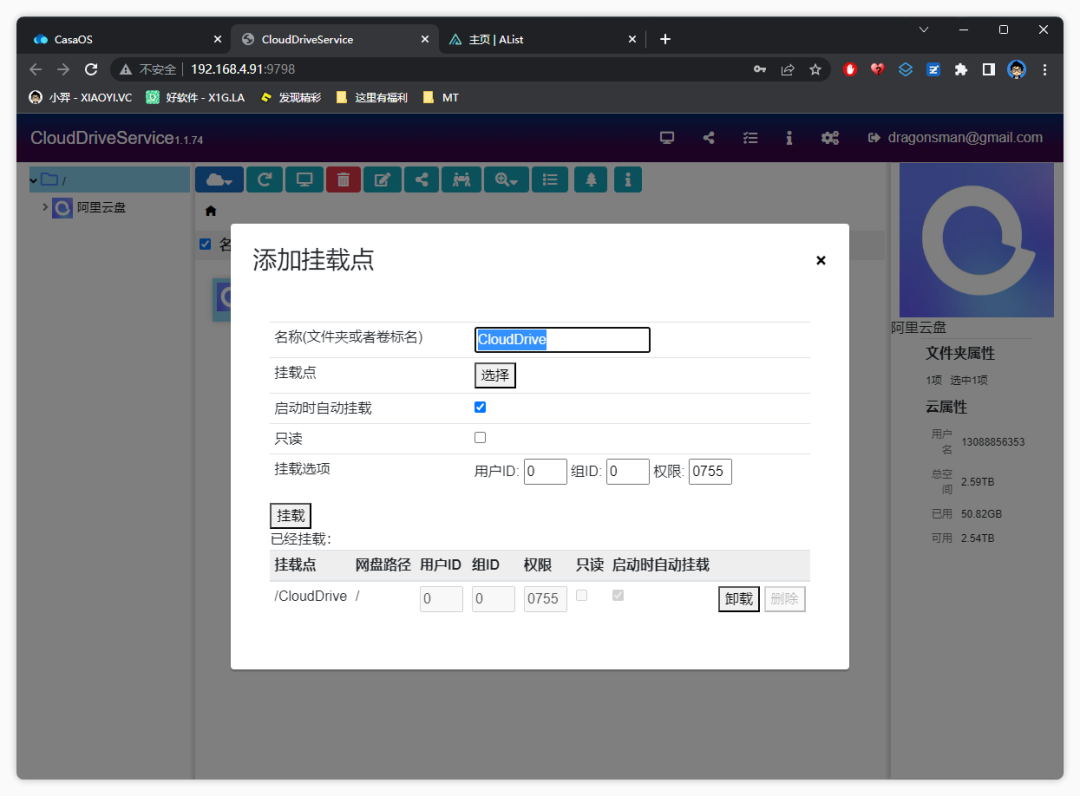This screenshot has width=1080, height=796.
Task: Open the list view icon in file toolbar
Action: (550, 180)
